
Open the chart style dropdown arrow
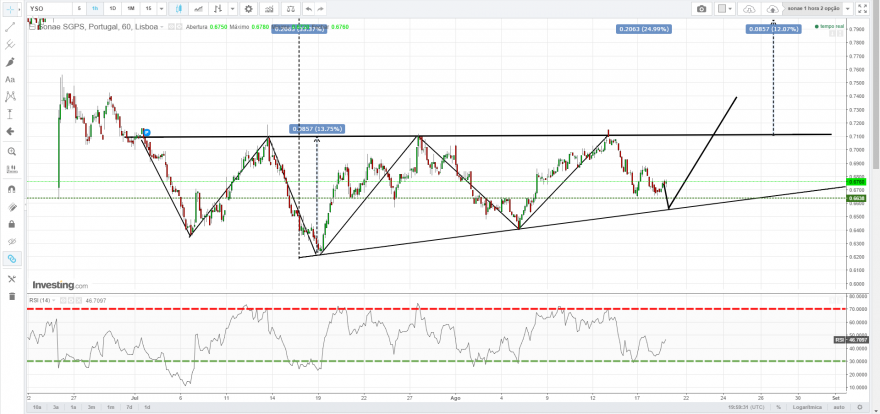pos(232,9)
